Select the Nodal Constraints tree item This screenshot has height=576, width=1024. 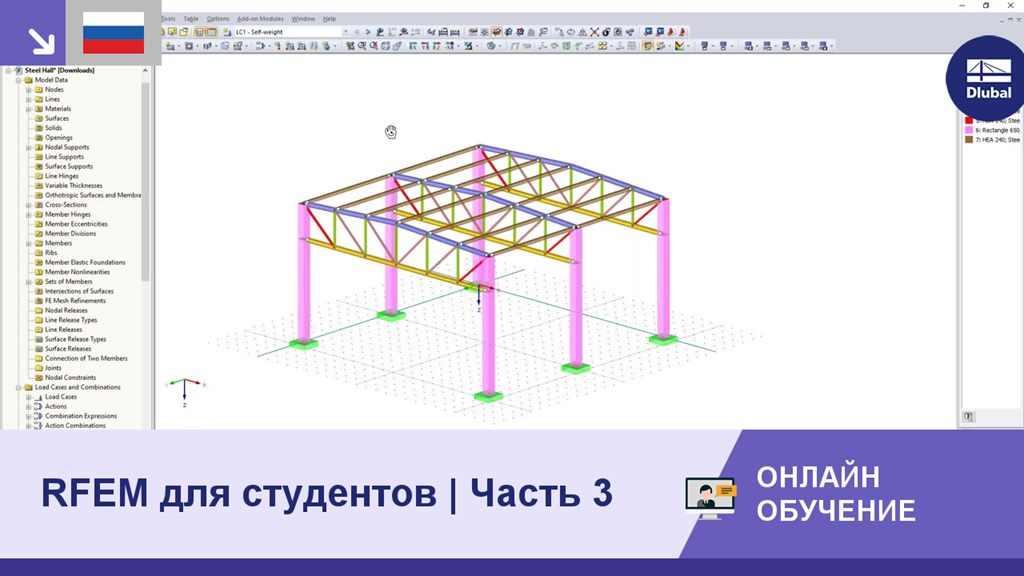pos(71,377)
